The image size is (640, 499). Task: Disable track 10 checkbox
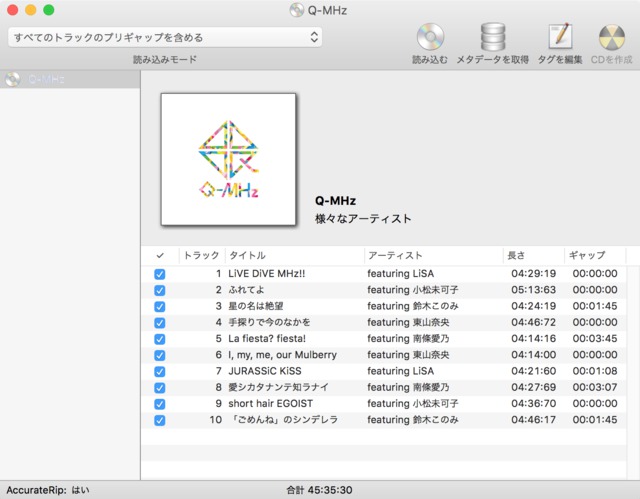point(160,420)
